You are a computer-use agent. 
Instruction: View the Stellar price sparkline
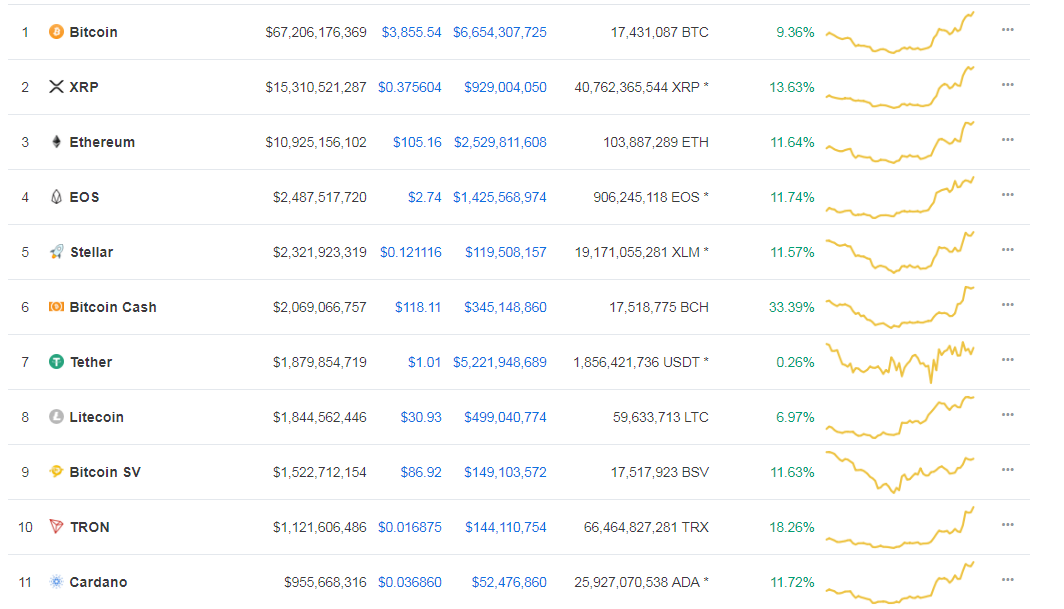tap(900, 252)
